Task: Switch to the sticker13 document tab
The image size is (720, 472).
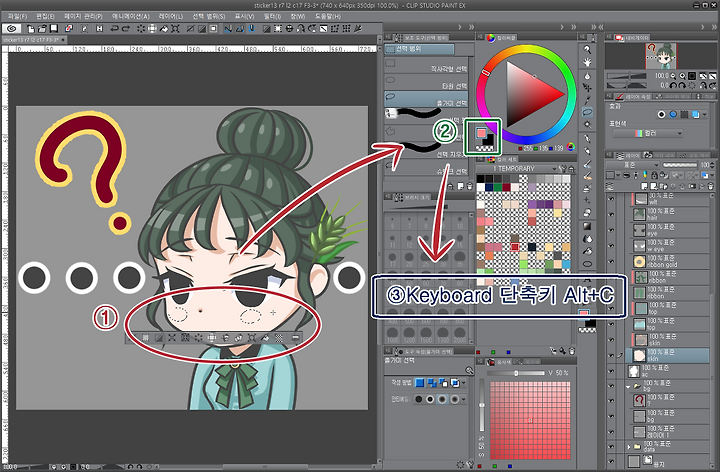Action: pyautogui.click(x=32, y=40)
